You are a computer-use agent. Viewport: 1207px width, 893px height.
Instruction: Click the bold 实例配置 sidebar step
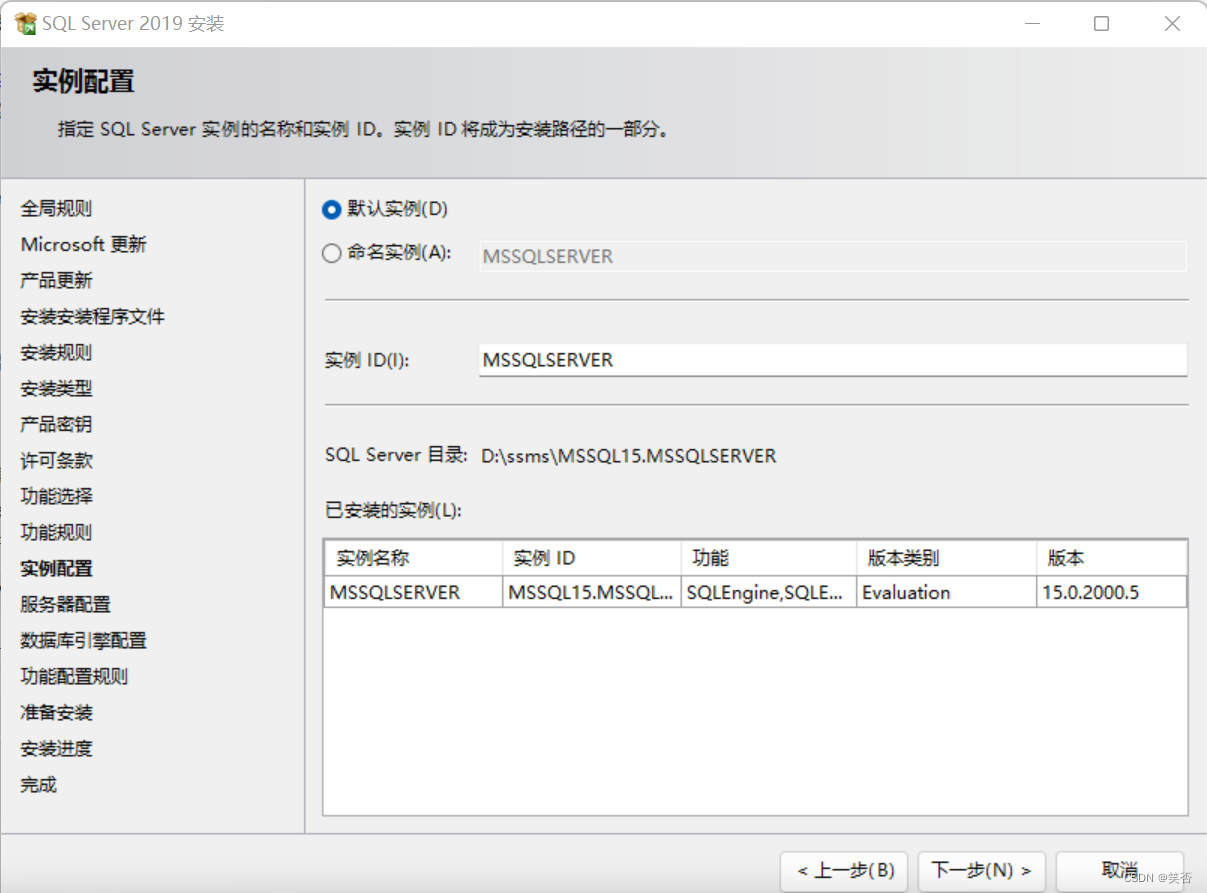tap(56, 568)
